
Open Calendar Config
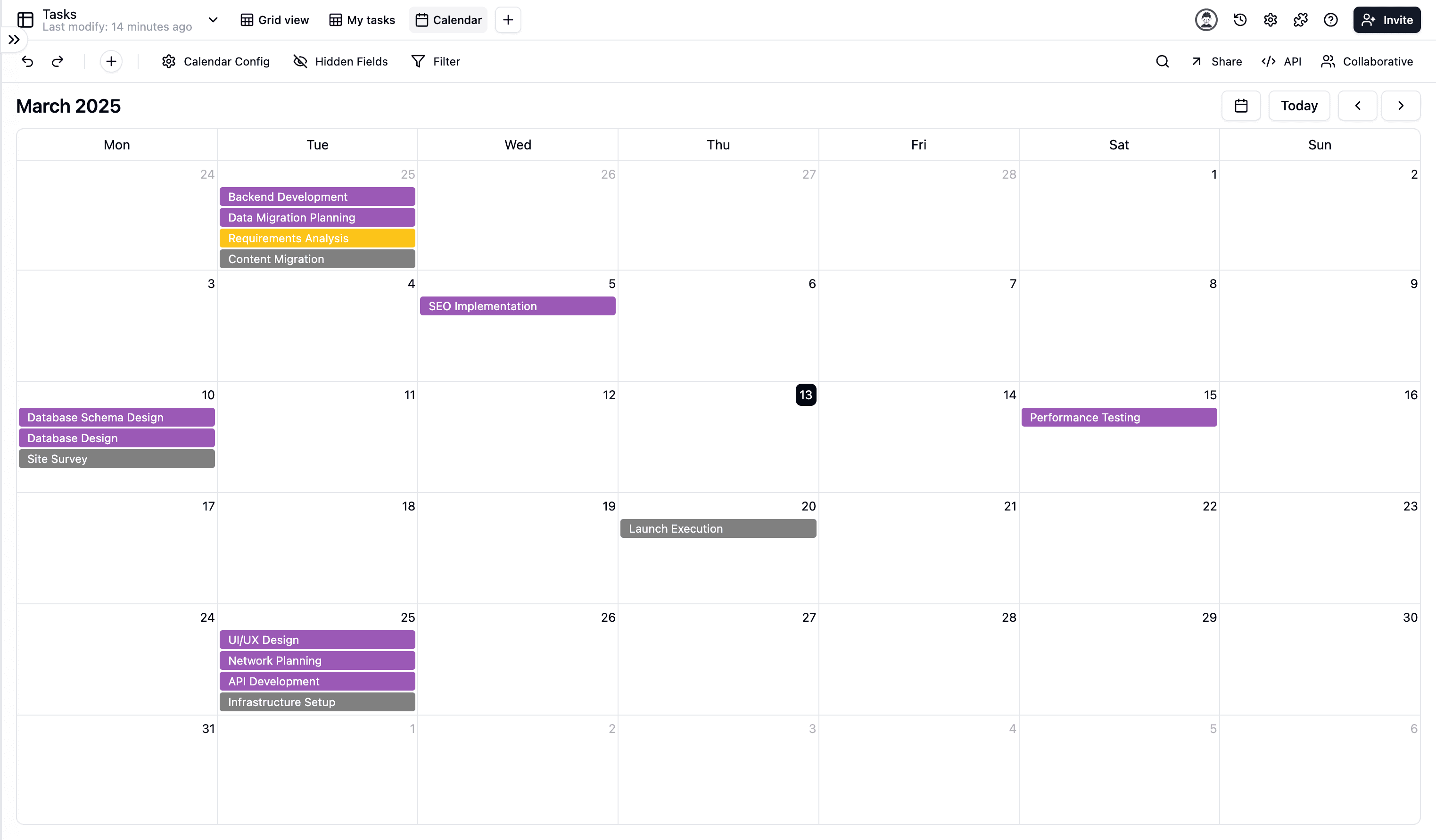[x=215, y=61]
